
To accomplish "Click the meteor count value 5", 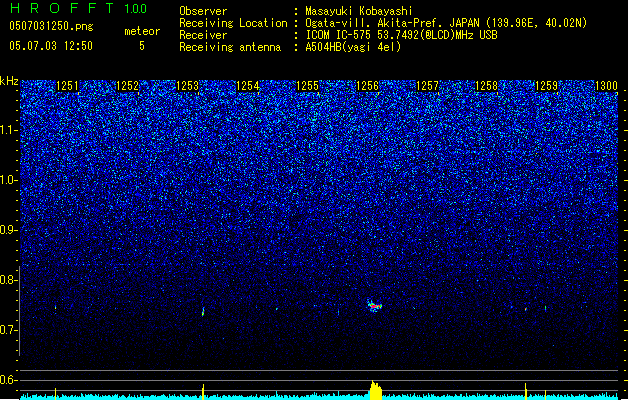I will (142, 46).
